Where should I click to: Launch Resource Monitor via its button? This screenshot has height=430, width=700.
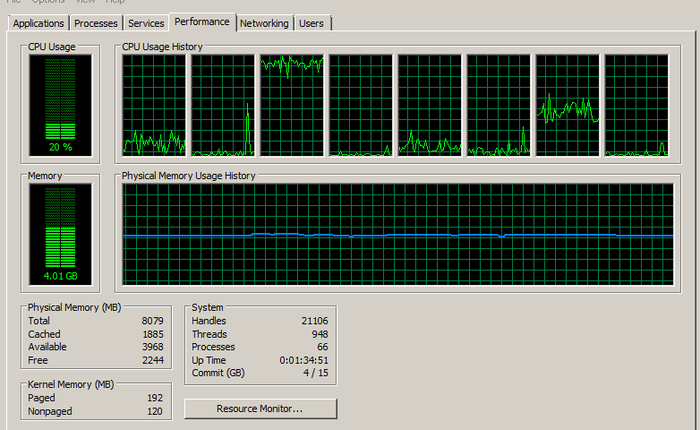tap(260, 408)
